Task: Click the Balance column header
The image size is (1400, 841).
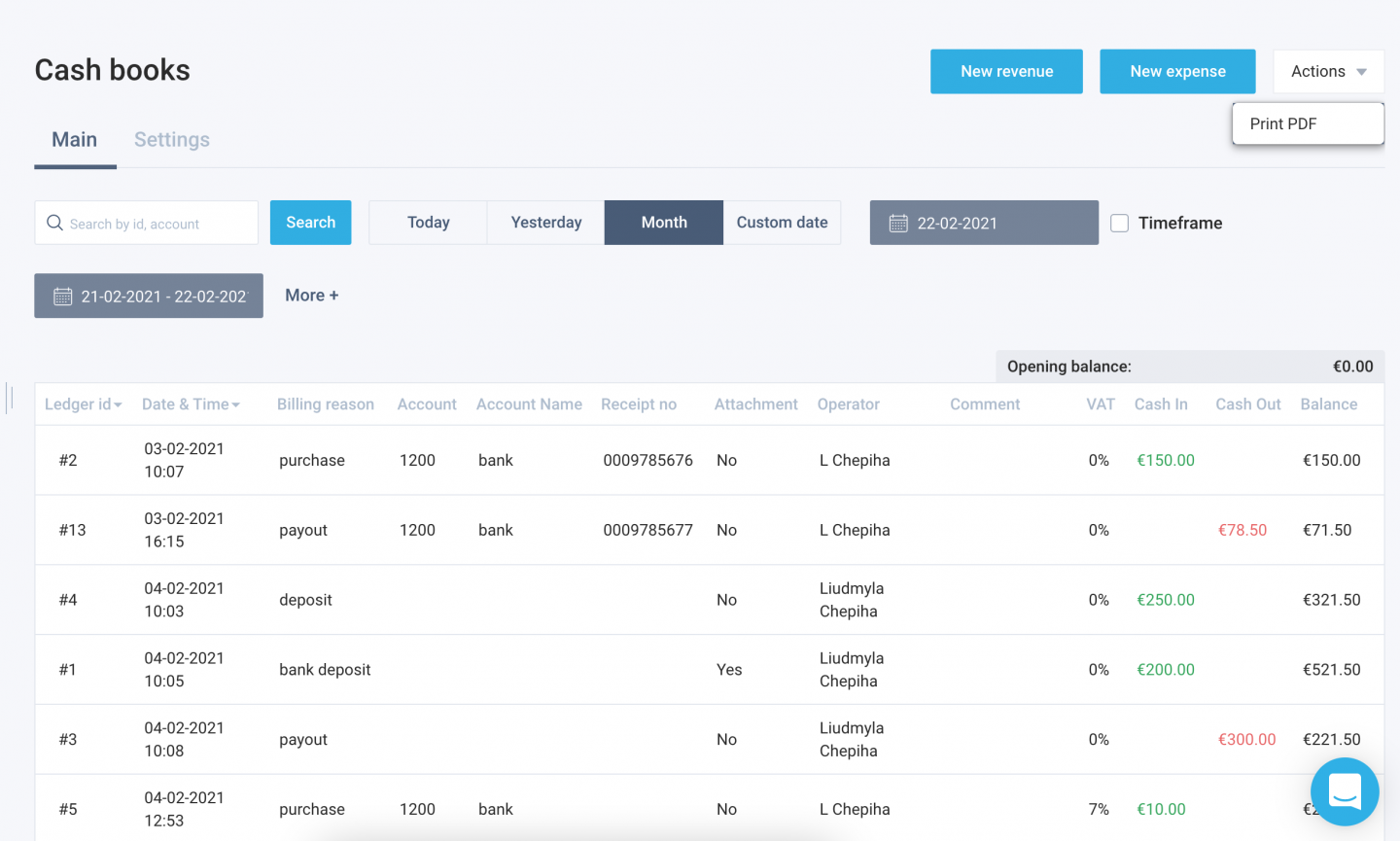Action: point(1329,404)
